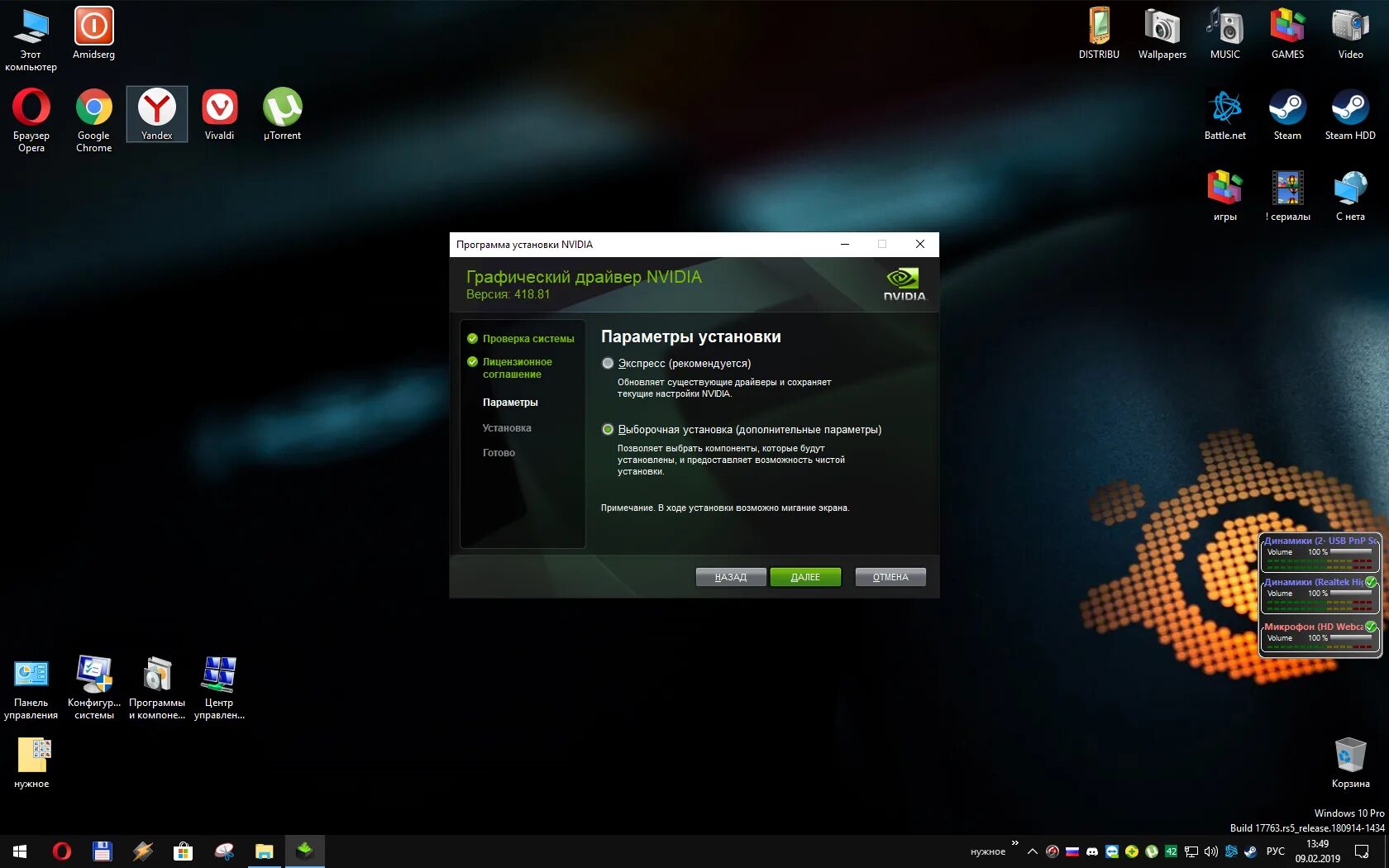Open File Explorer from the taskbar
The height and width of the screenshot is (868, 1389).
coord(265,851)
